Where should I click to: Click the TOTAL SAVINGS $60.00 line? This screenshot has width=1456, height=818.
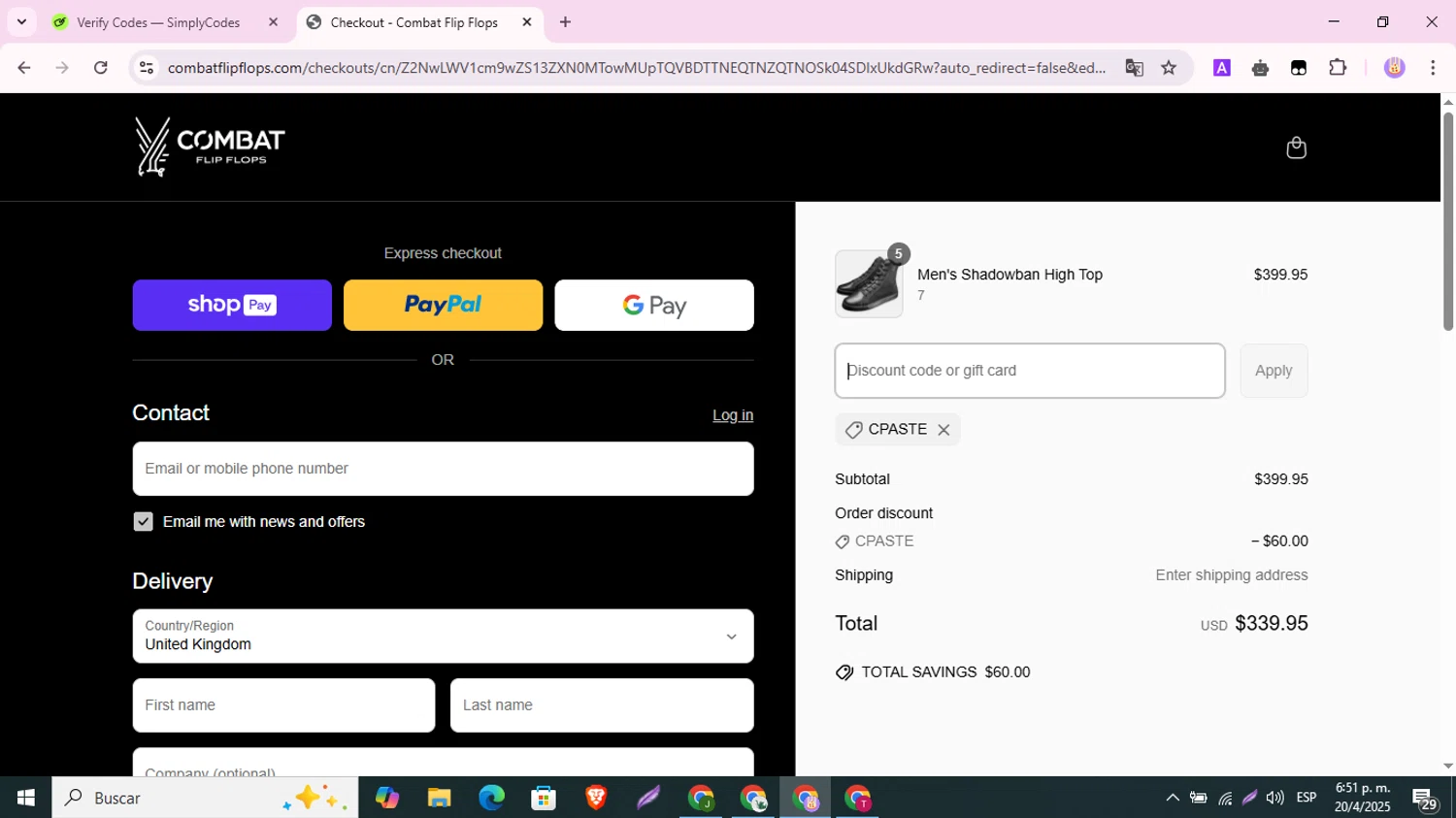tap(933, 672)
